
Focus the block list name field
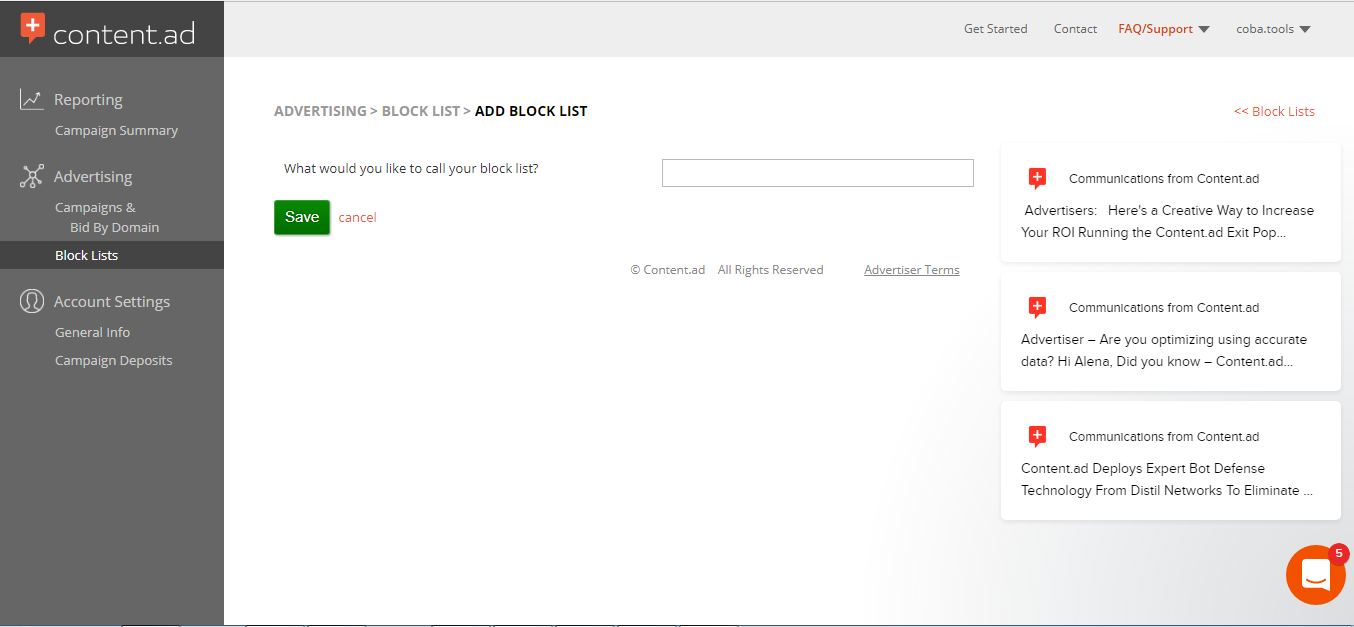point(817,173)
